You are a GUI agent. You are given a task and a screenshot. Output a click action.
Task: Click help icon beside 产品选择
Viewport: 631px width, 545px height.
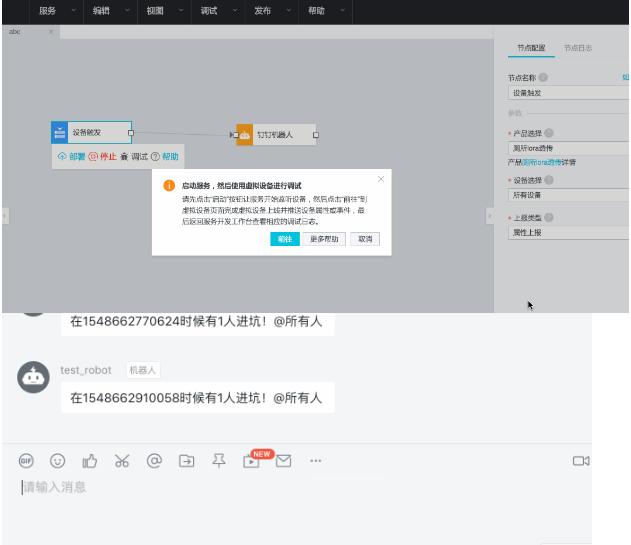(549, 133)
